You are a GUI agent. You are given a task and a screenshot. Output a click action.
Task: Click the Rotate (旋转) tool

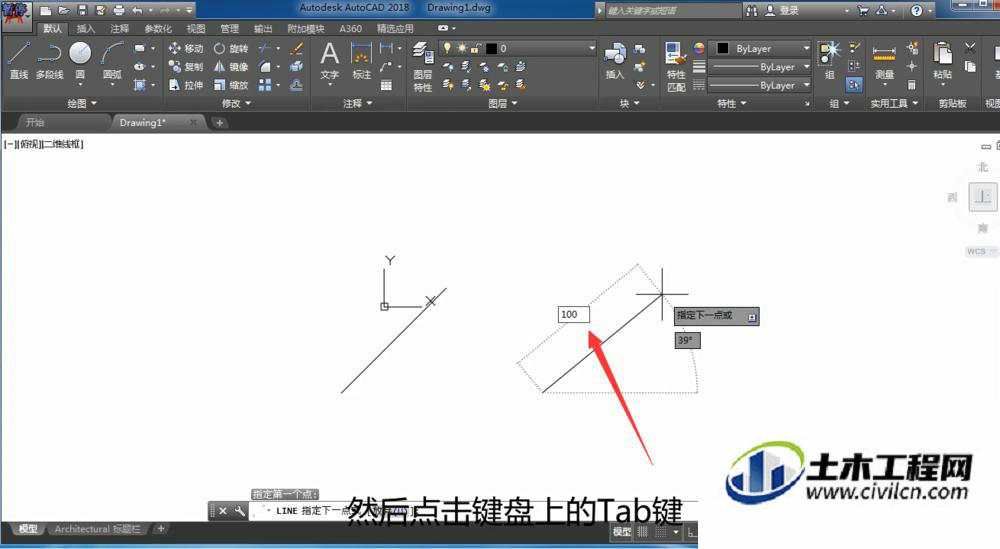231,48
